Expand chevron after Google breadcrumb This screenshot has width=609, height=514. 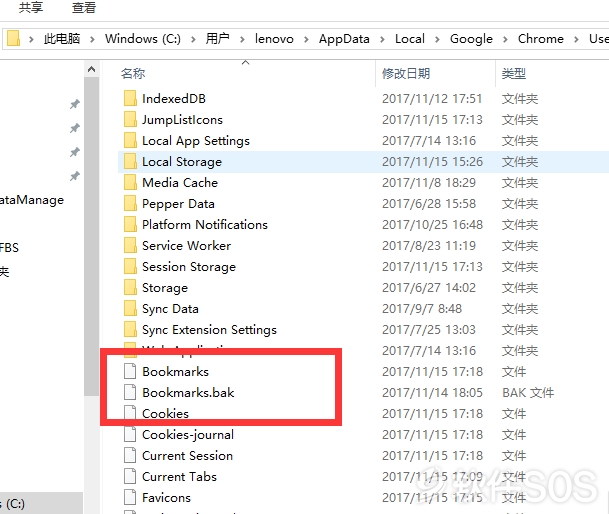(x=505, y=39)
